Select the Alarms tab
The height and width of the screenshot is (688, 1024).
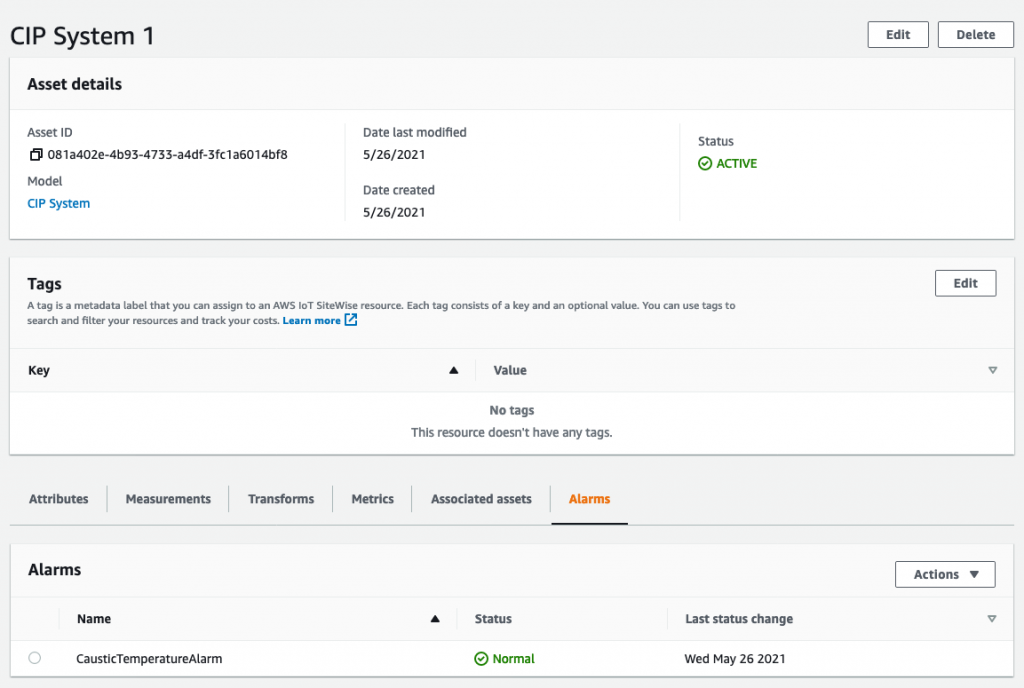[x=589, y=499]
